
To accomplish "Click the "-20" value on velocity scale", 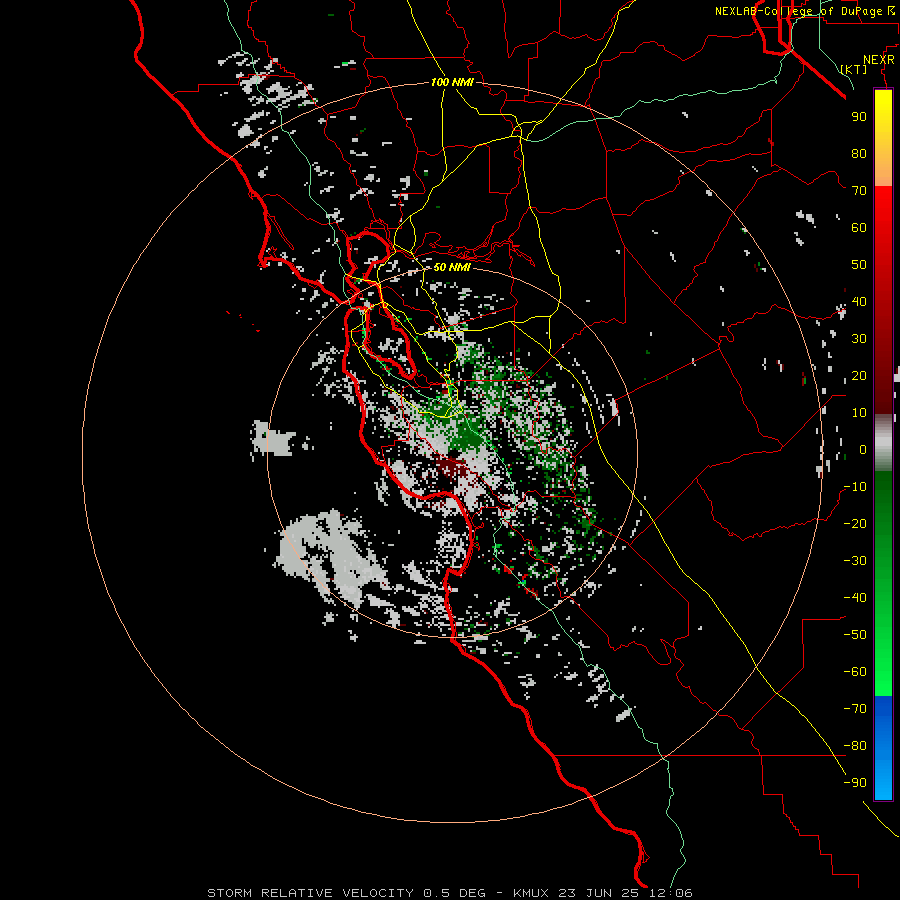I will coord(855,523).
